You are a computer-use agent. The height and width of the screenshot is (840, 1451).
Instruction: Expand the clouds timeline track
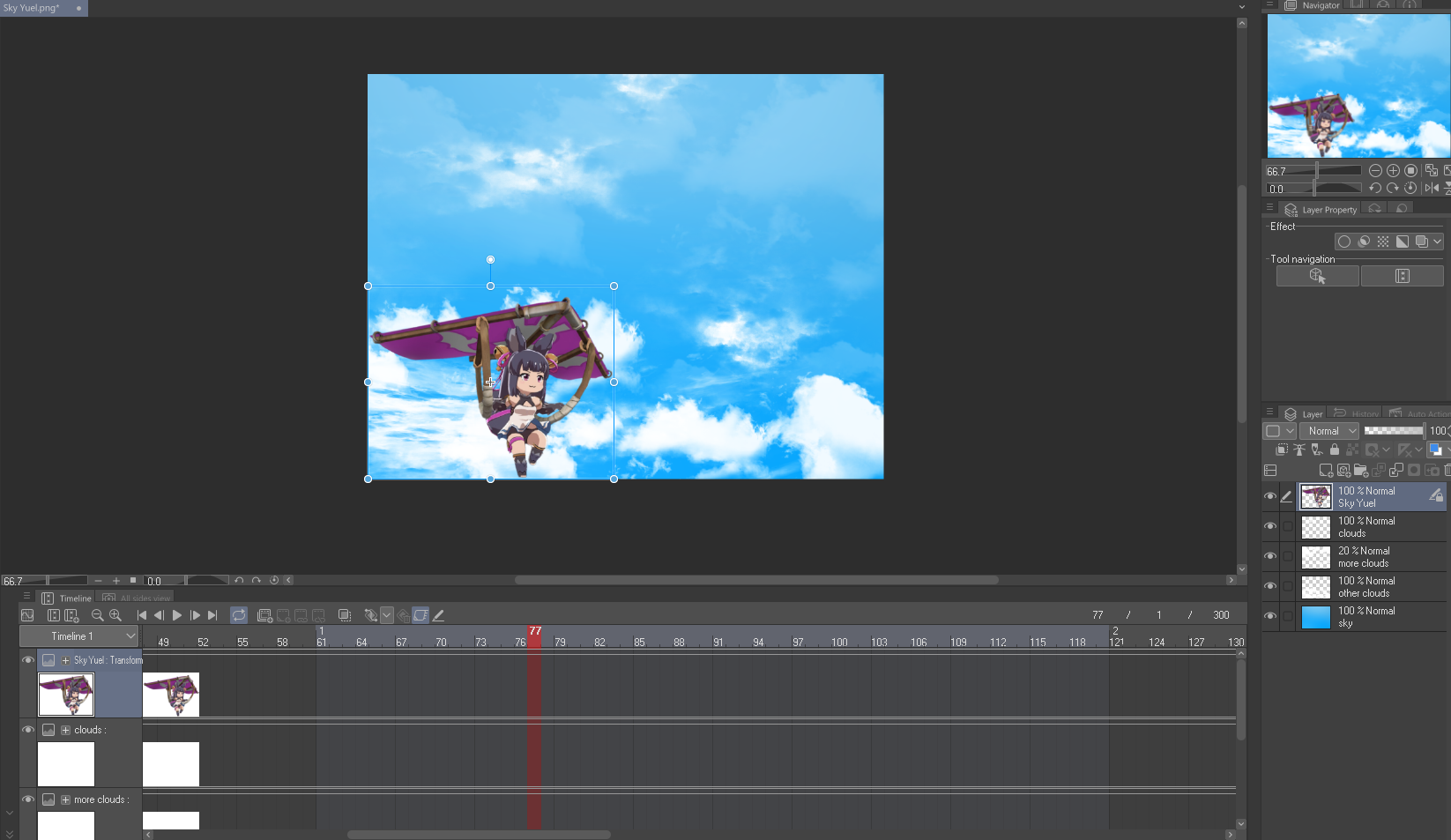pos(65,730)
